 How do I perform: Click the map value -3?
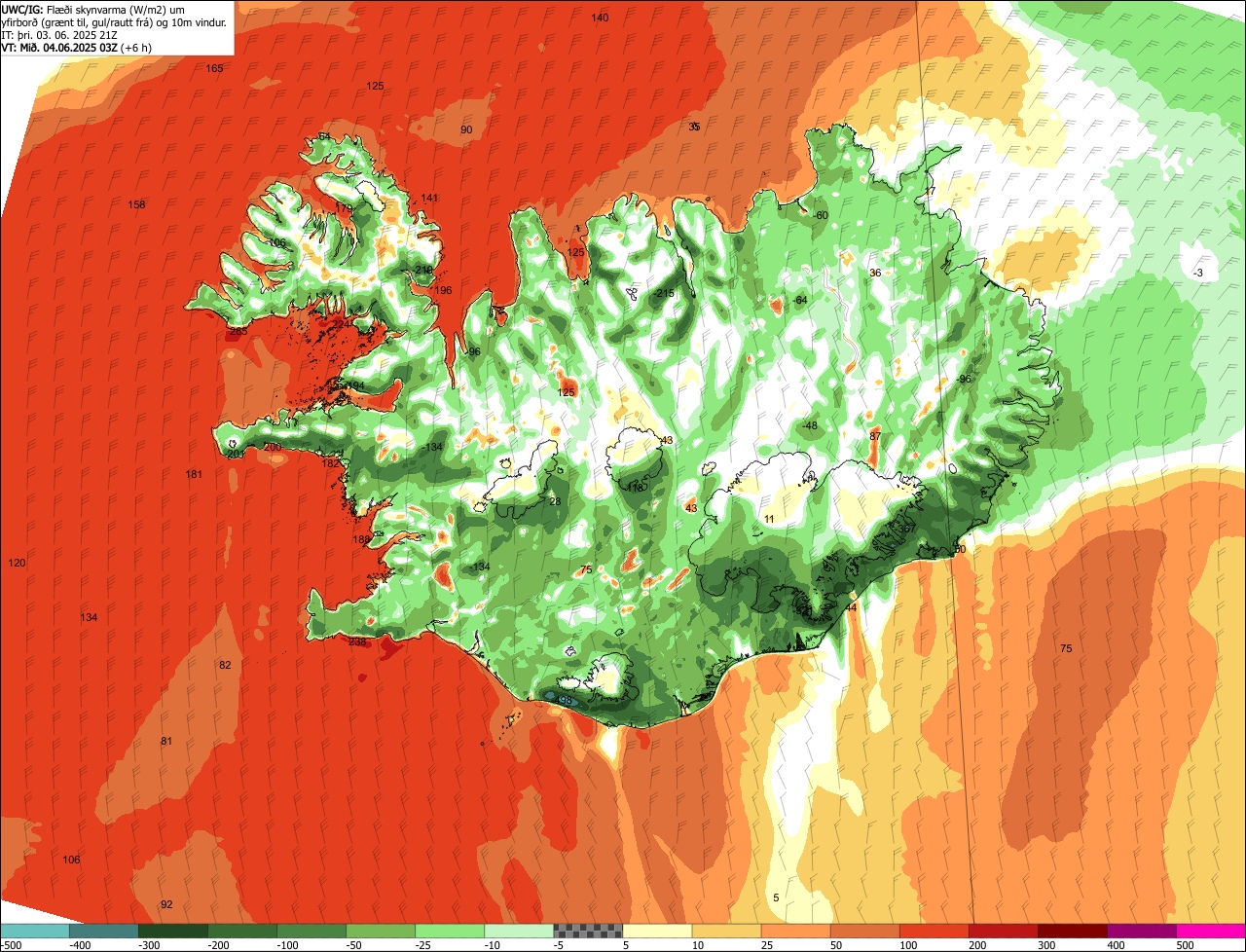click(1198, 273)
